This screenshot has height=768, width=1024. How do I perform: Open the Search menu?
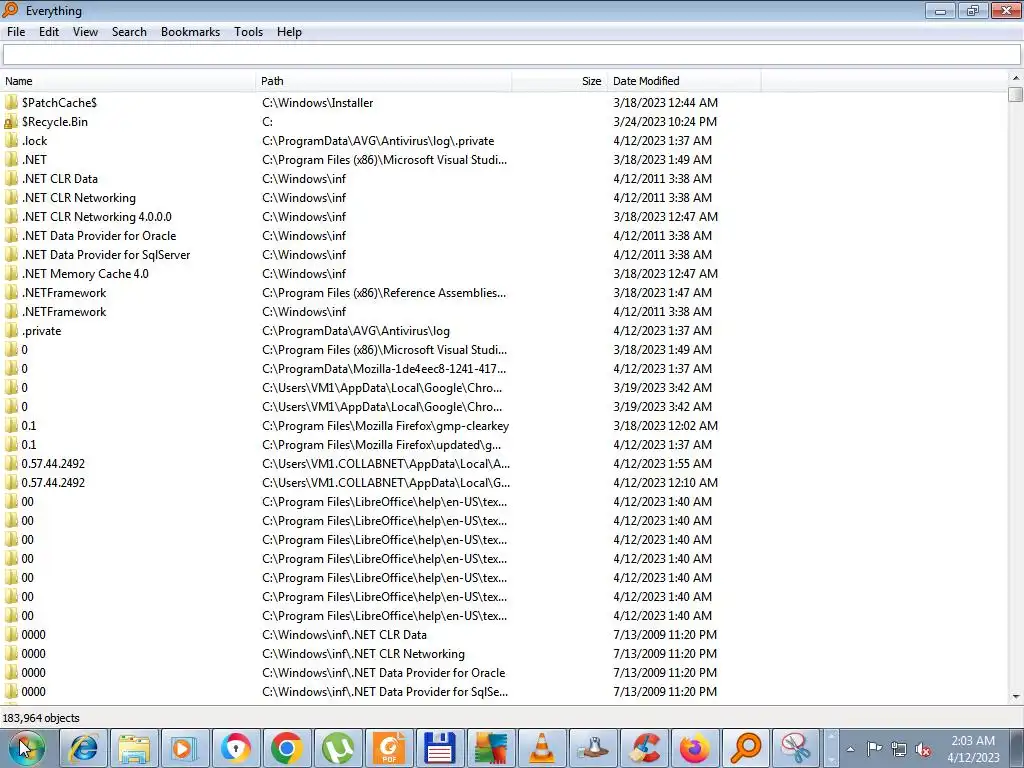coord(129,32)
